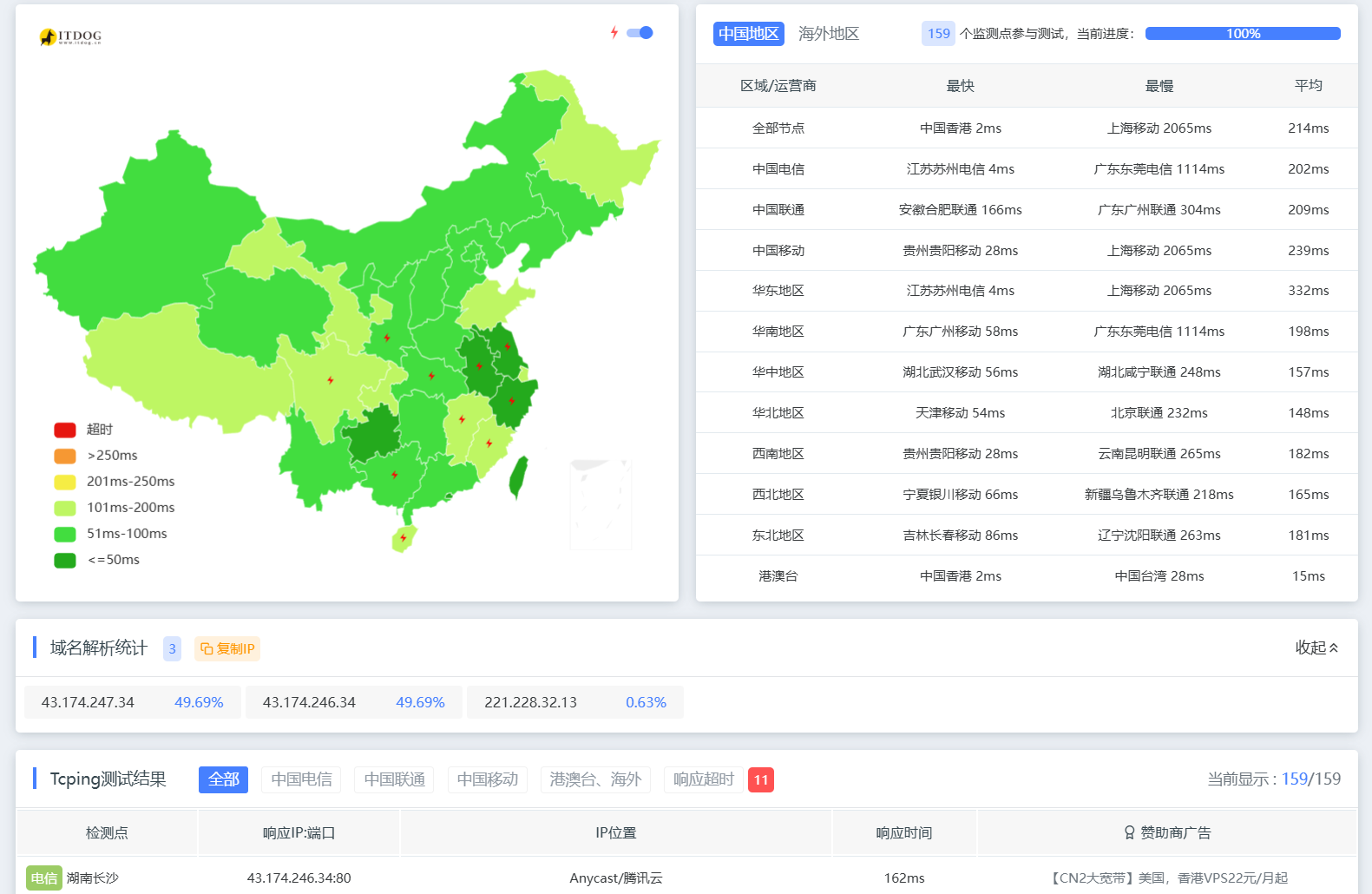Filter results by 中国电信

(x=301, y=779)
